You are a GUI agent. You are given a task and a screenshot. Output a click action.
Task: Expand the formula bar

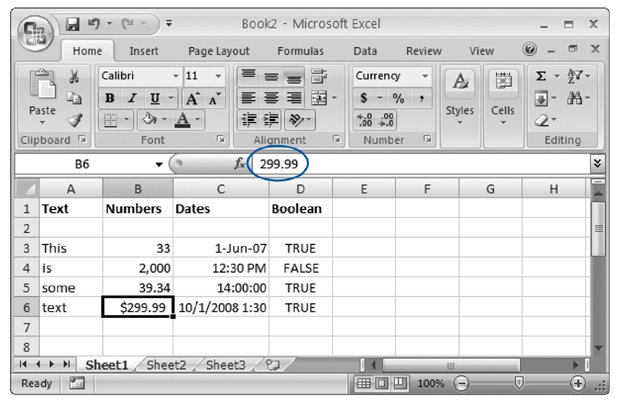597,163
